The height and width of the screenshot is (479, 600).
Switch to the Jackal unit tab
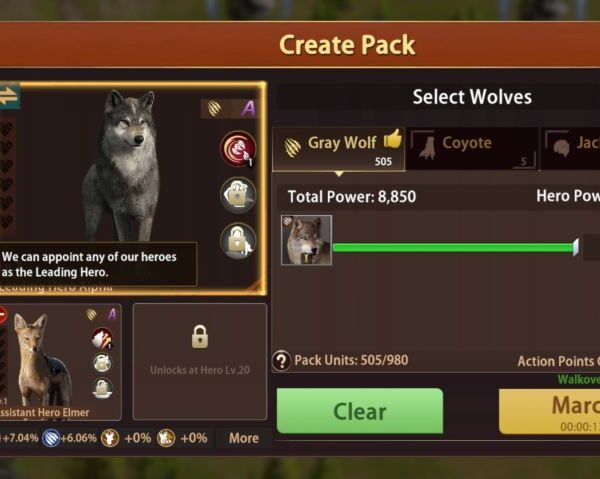click(571, 149)
